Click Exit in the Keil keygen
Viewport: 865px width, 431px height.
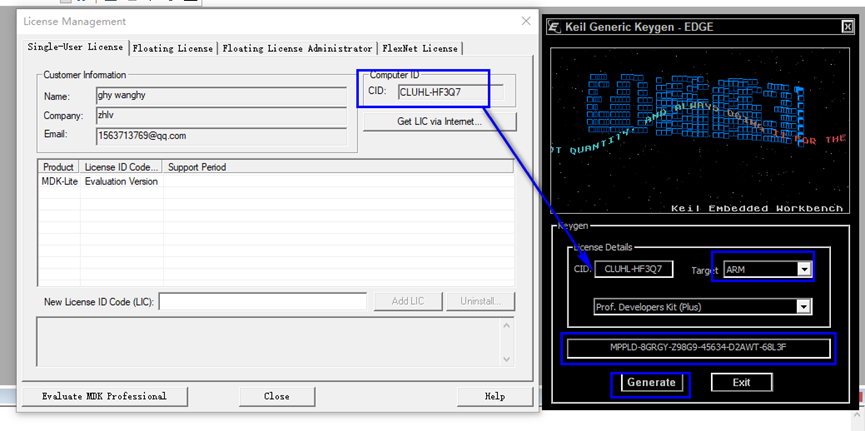tap(741, 382)
